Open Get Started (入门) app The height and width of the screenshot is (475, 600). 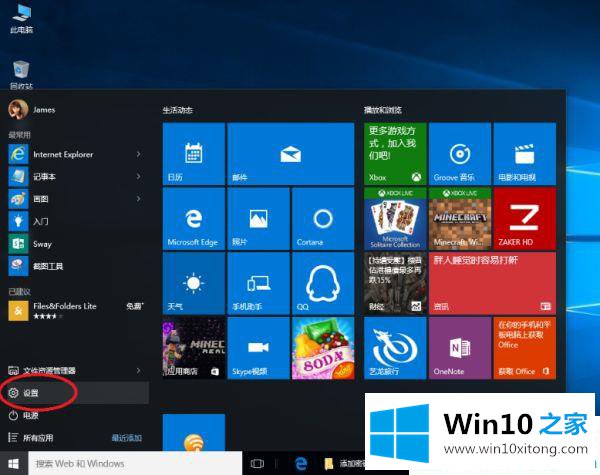(x=75, y=221)
